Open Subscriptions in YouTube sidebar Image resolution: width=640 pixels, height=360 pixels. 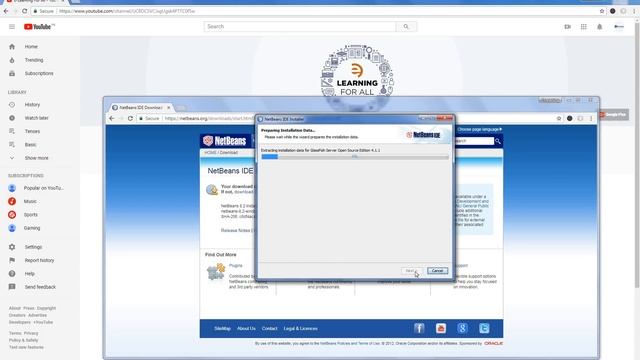point(40,73)
